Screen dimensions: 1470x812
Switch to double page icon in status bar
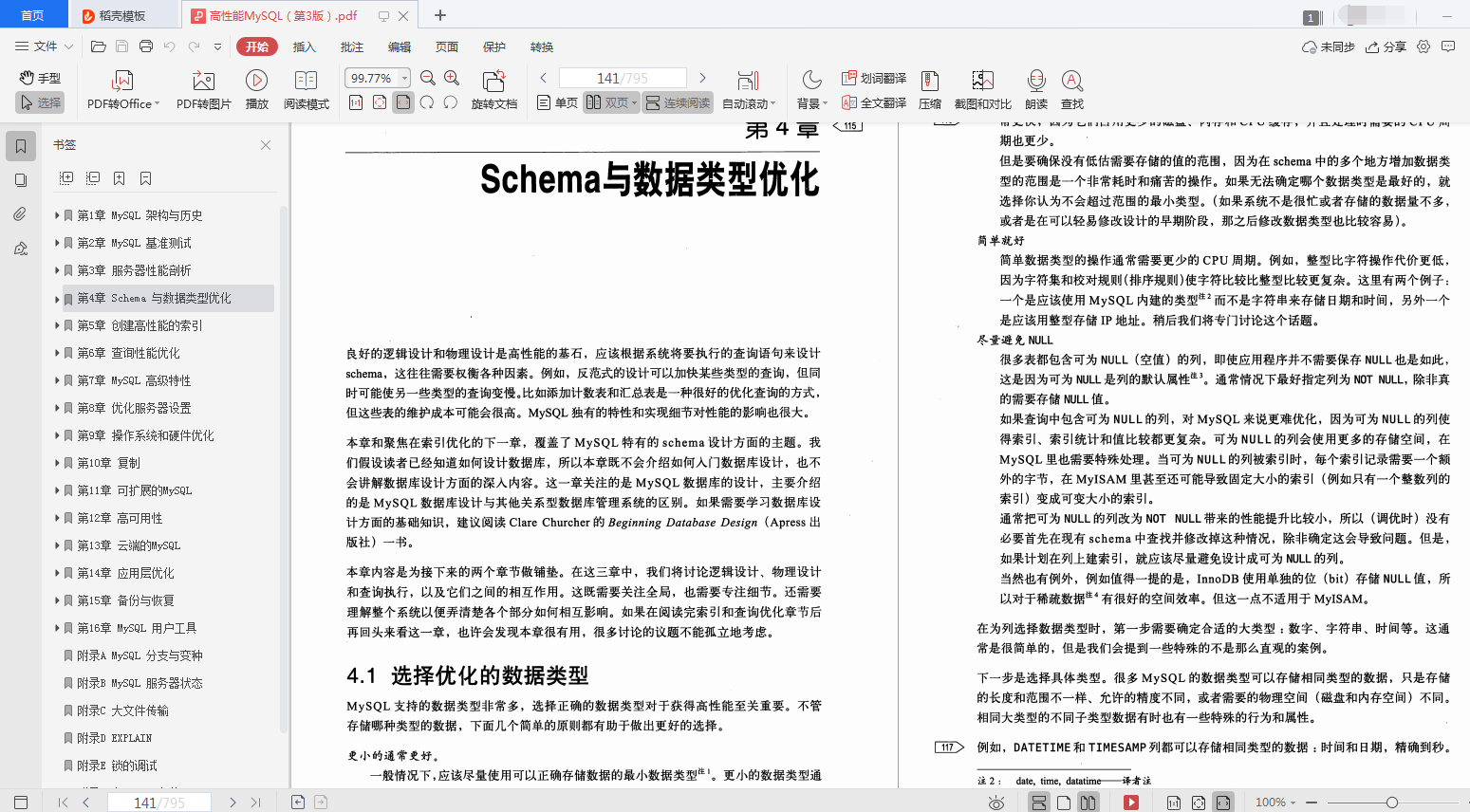click(1088, 803)
